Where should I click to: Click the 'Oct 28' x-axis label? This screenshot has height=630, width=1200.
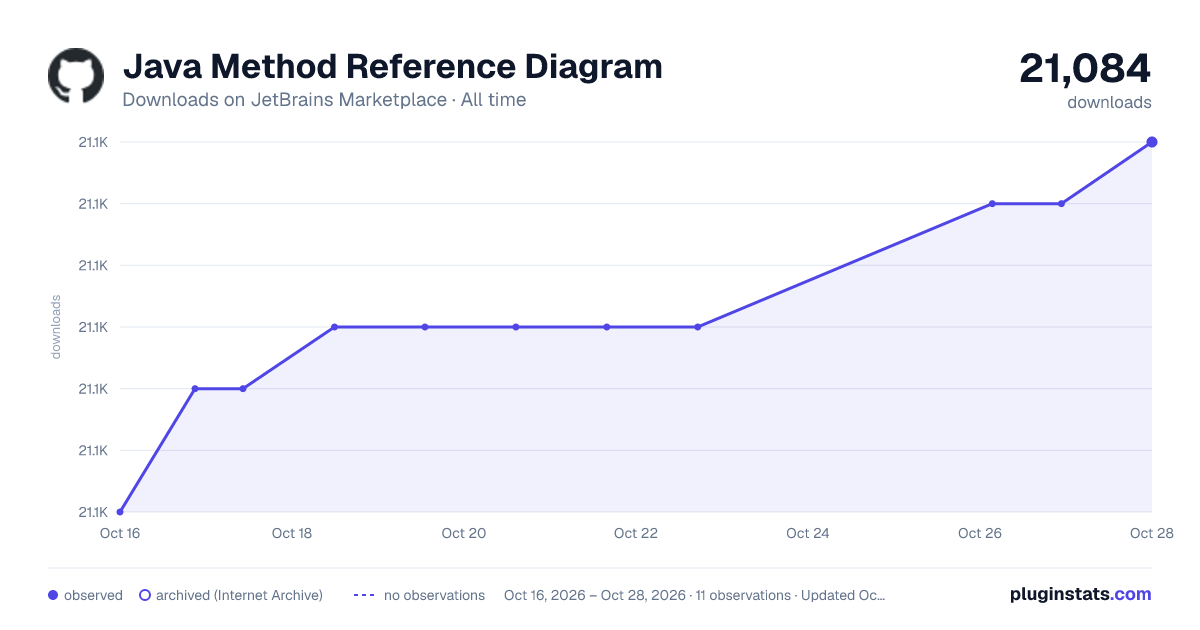pyautogui.click(x=1150, y=533)
